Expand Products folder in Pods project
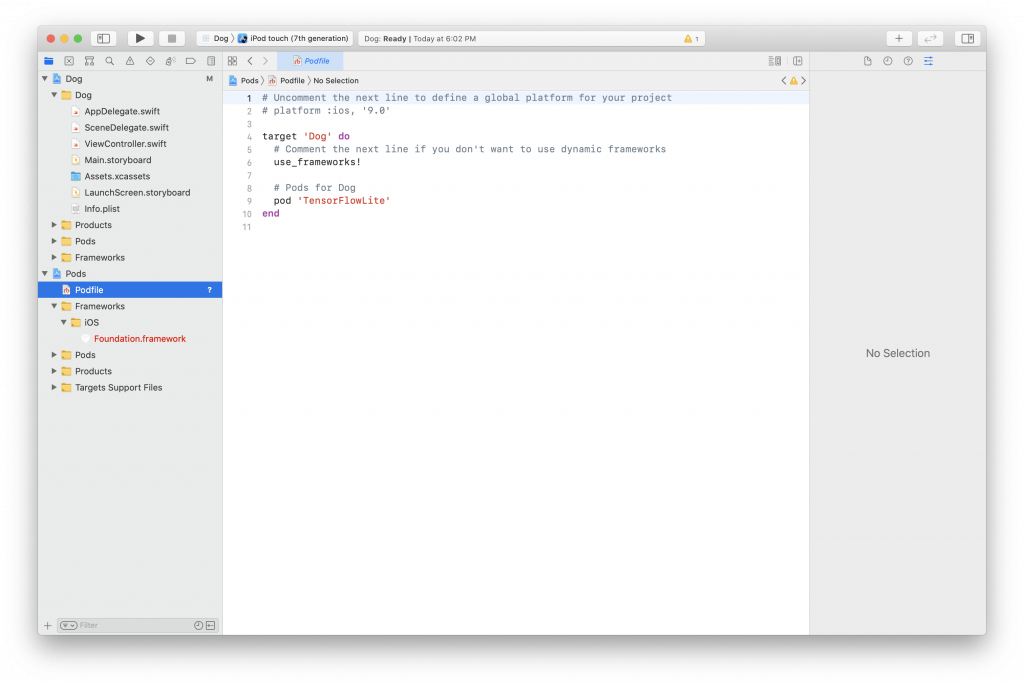 pos(54,371)
